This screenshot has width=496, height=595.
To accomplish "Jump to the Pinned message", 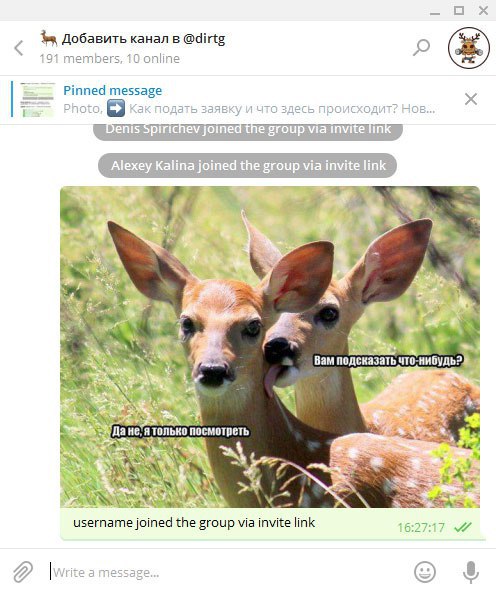I will coord(113,91).
